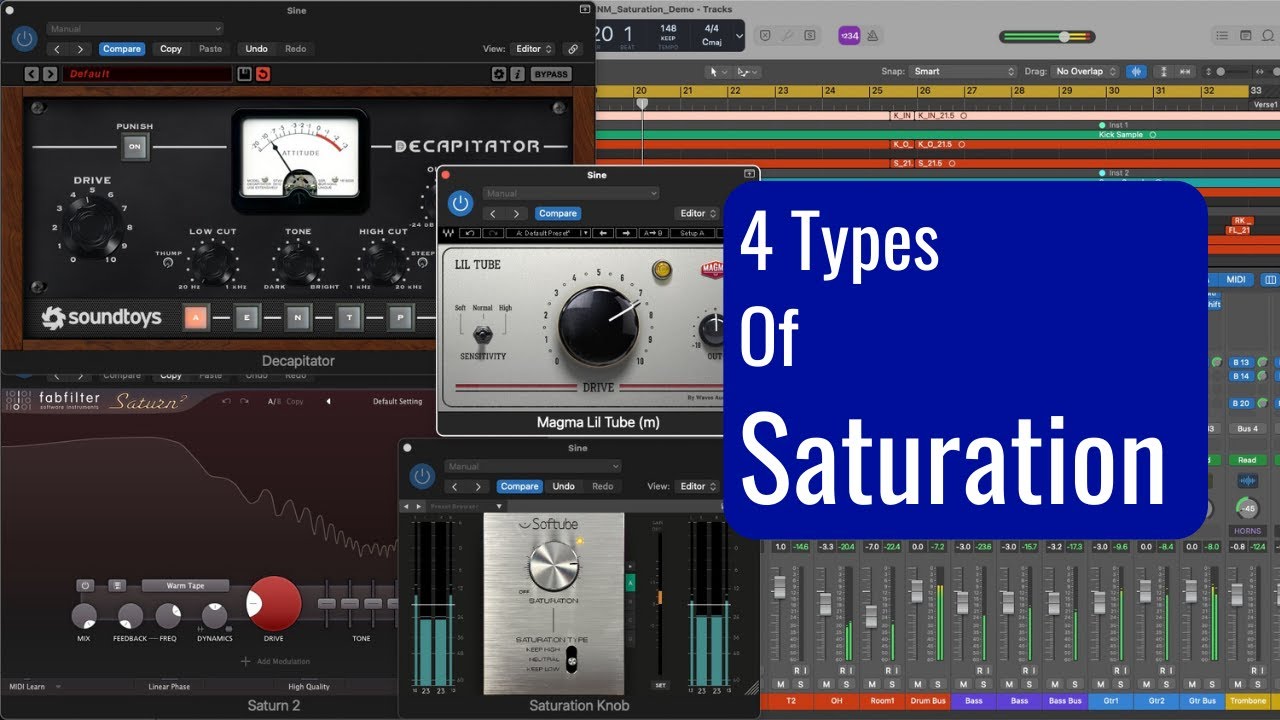1280x720 pixels.
Task: Click the Waves undo arrow in the Lil Tube toolbar
Action: [470, 233]
